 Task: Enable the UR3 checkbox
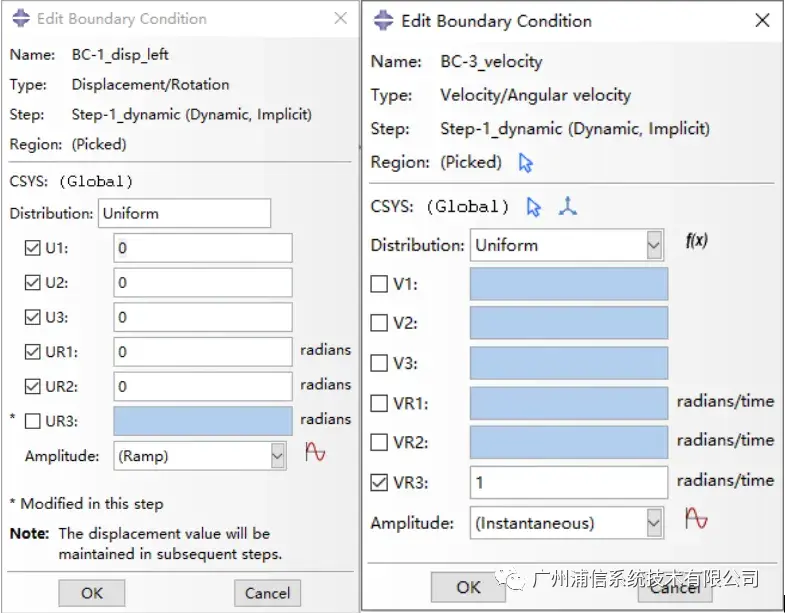(33, 421)
